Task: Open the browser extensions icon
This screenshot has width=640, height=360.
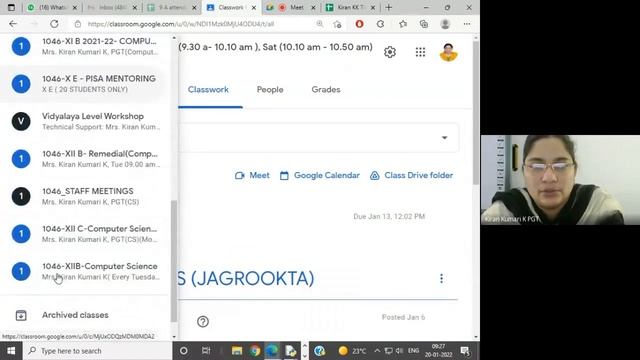Action: point(380,24)
